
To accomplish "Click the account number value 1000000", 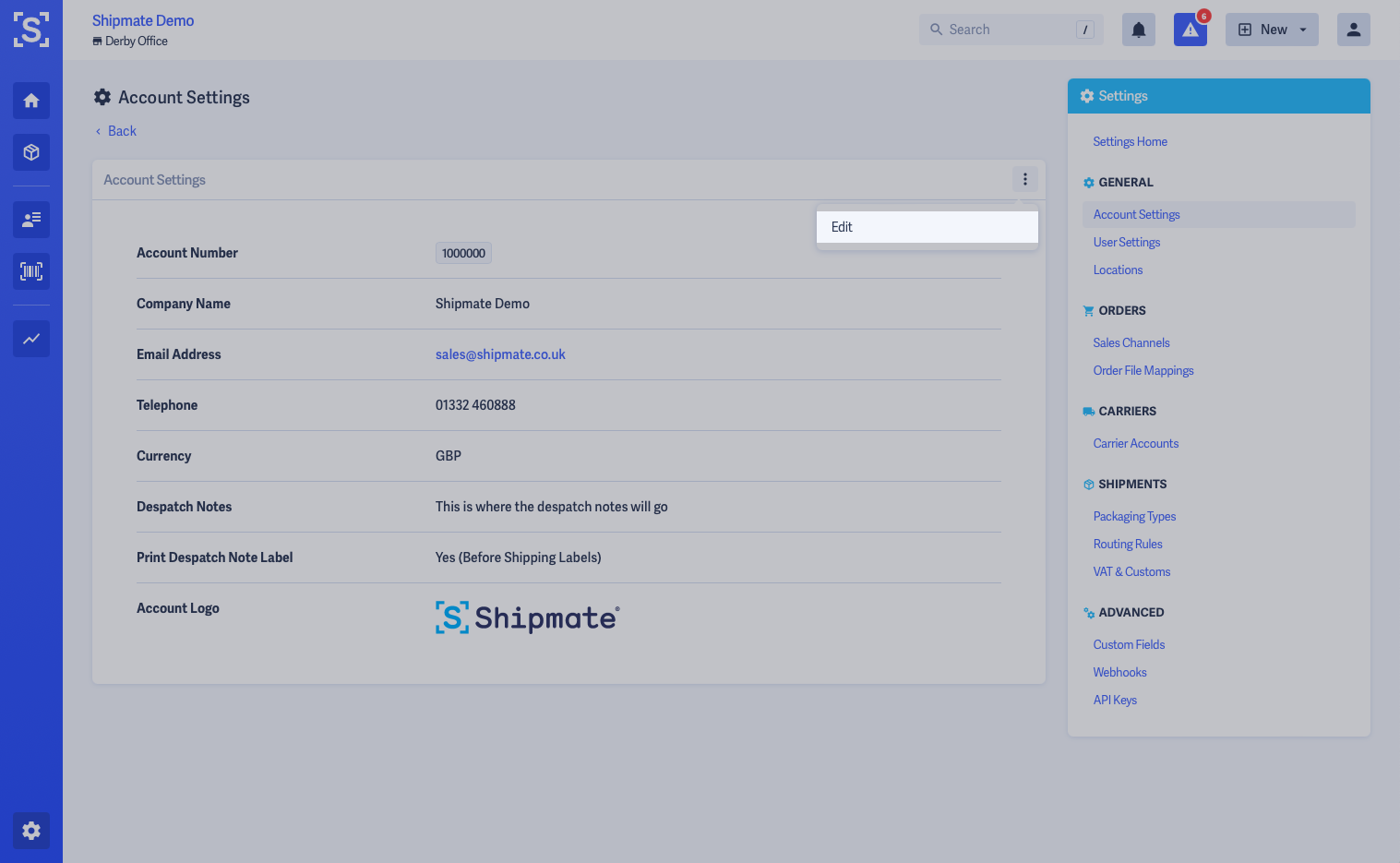I will tap(463, 253).
